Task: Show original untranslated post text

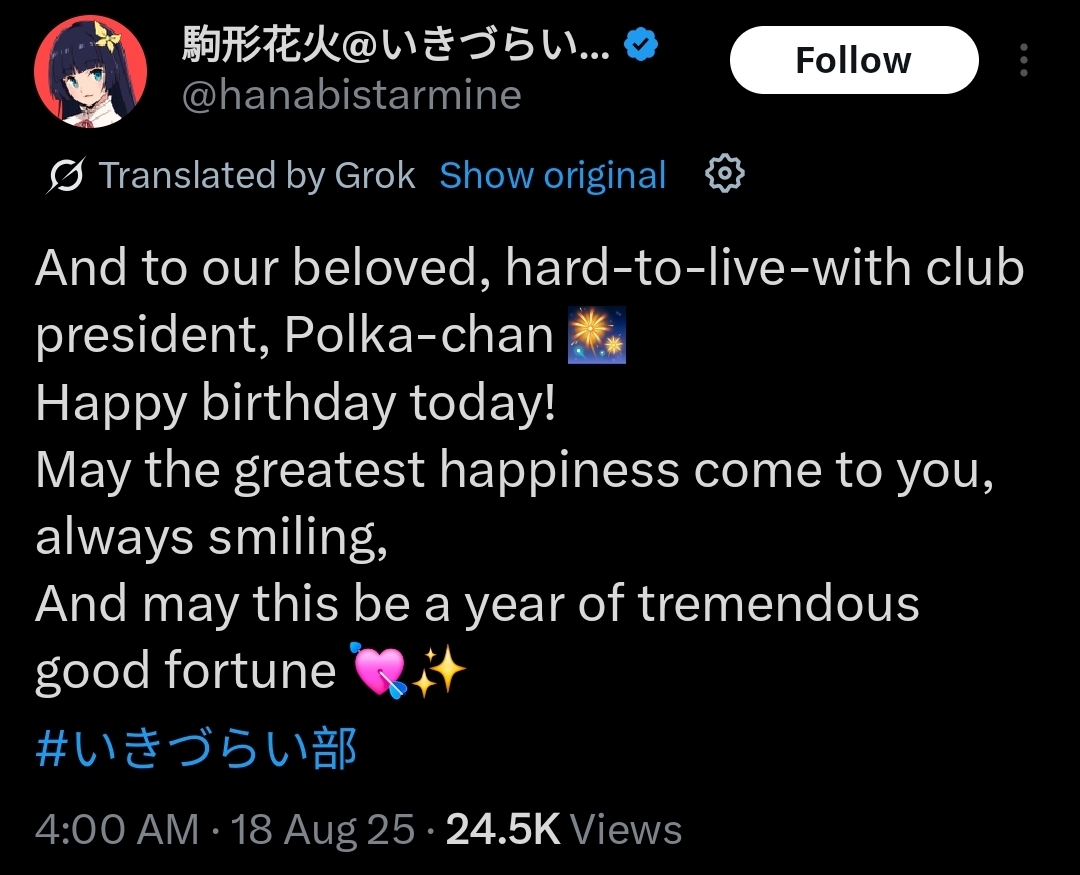Action: pos(552,175)
